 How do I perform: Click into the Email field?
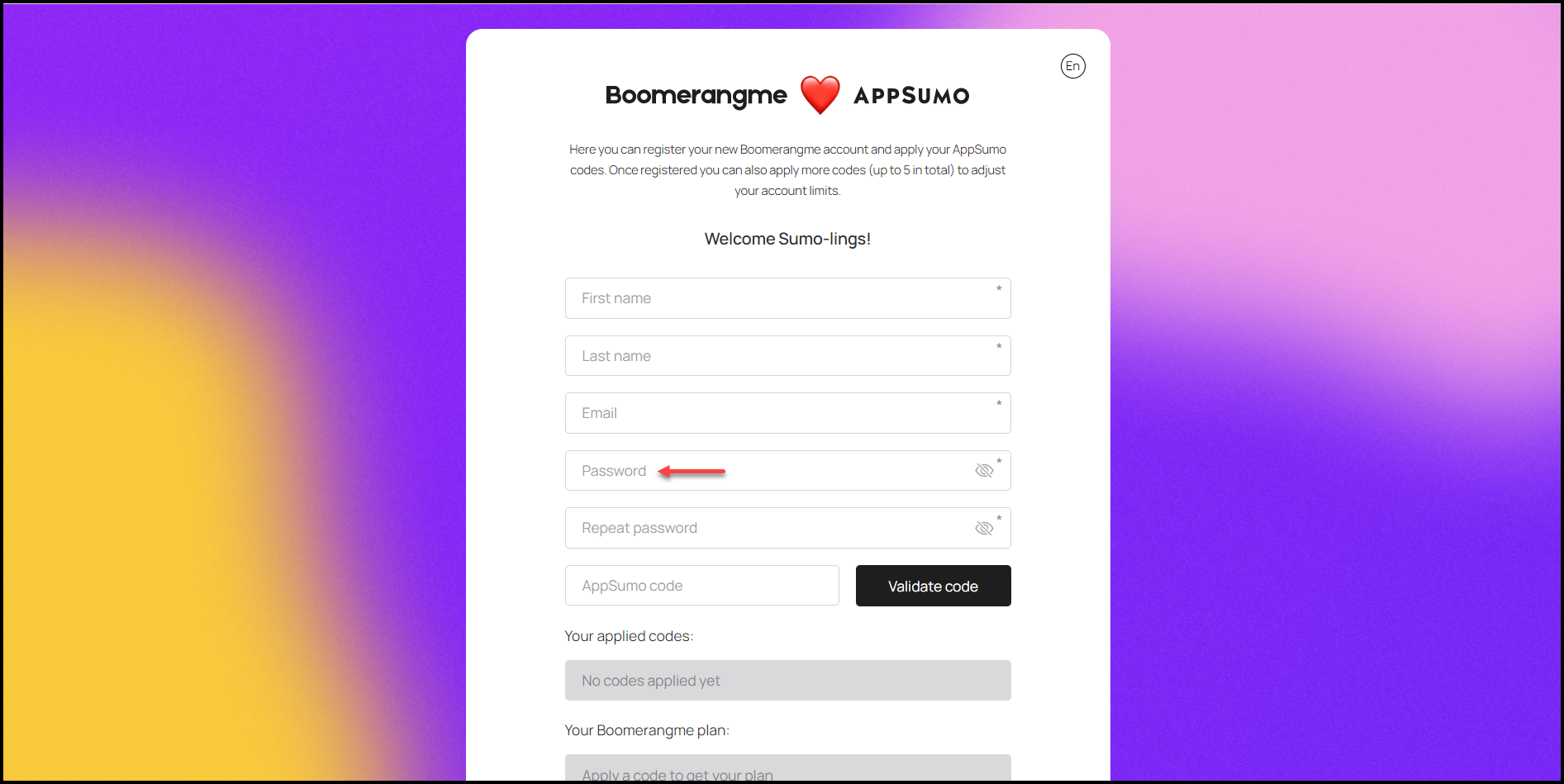787,413
